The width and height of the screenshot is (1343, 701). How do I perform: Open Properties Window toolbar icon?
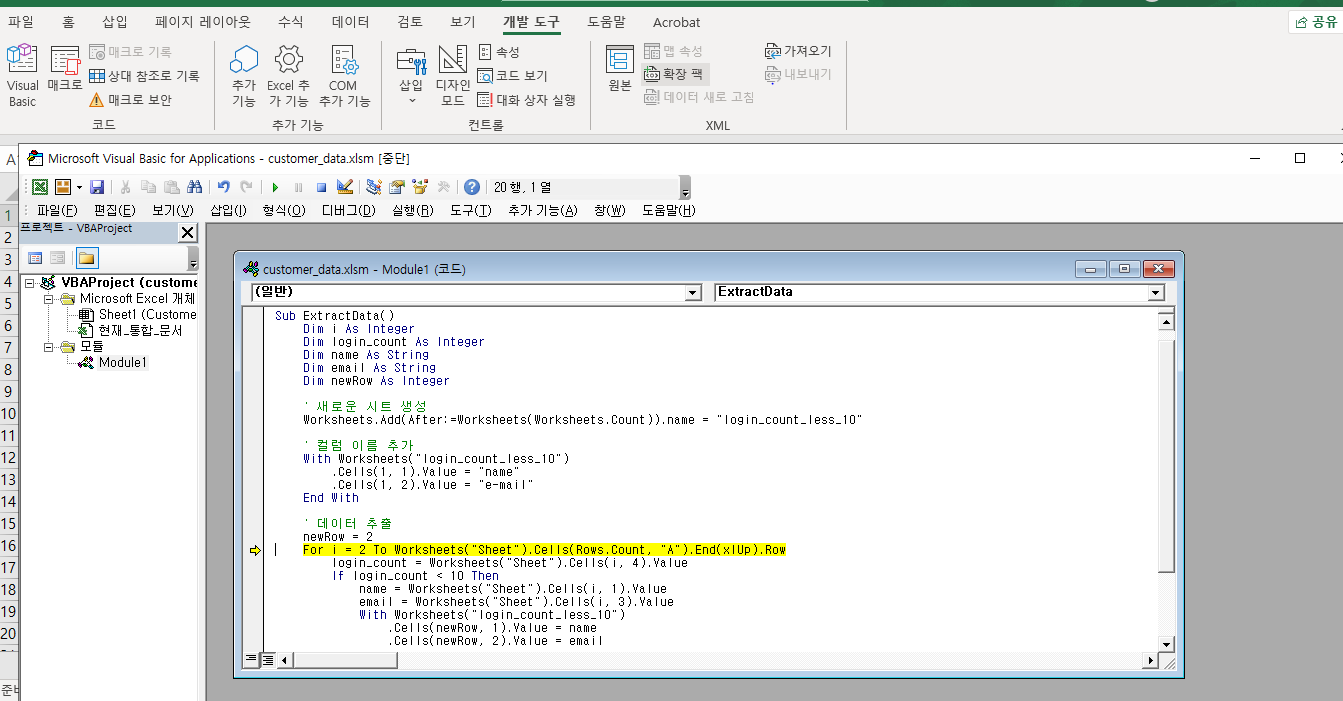pyautogui.click(x=397, y=187)
